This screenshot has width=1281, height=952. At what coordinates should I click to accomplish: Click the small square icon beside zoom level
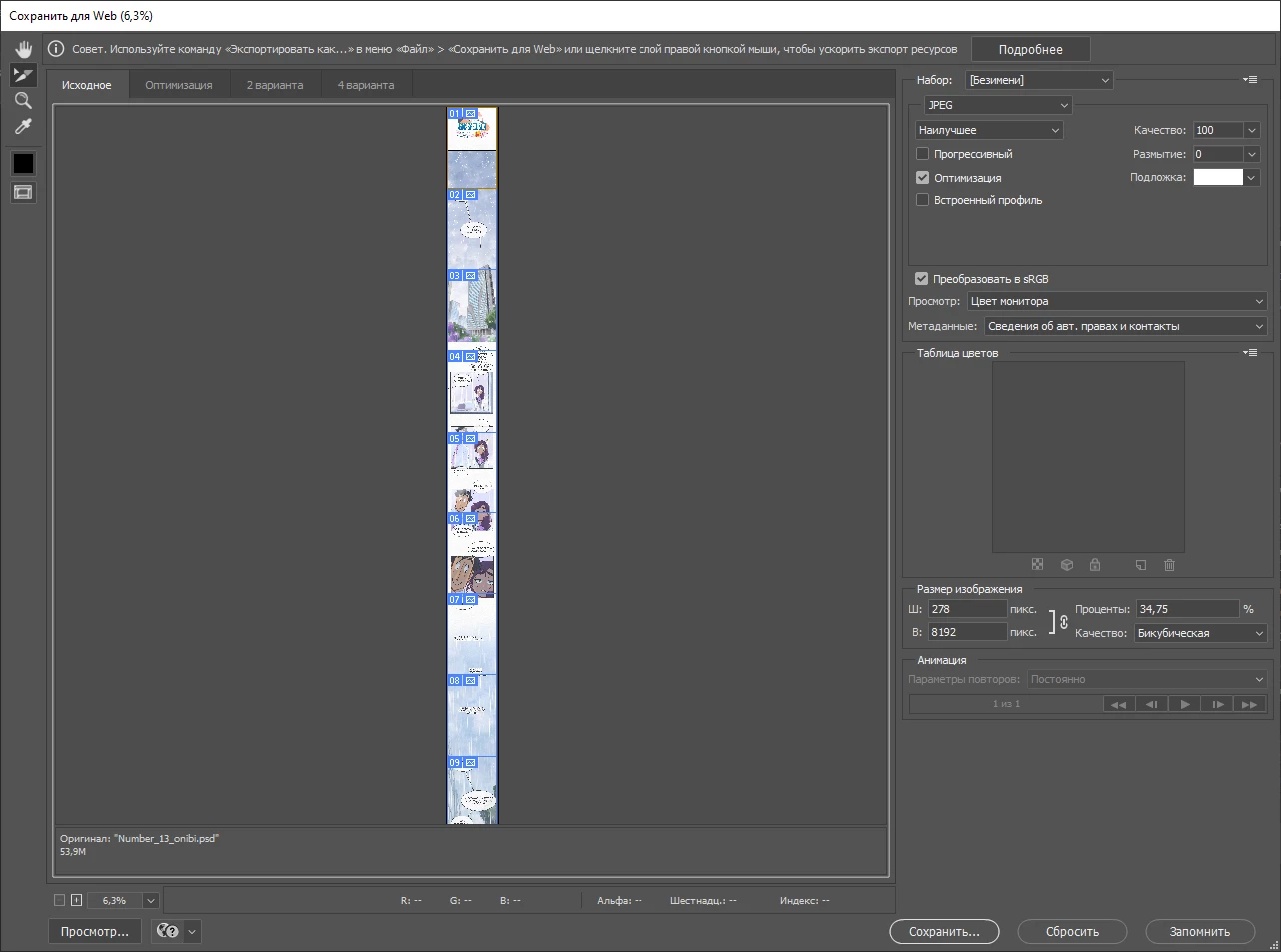click(77, 900)
